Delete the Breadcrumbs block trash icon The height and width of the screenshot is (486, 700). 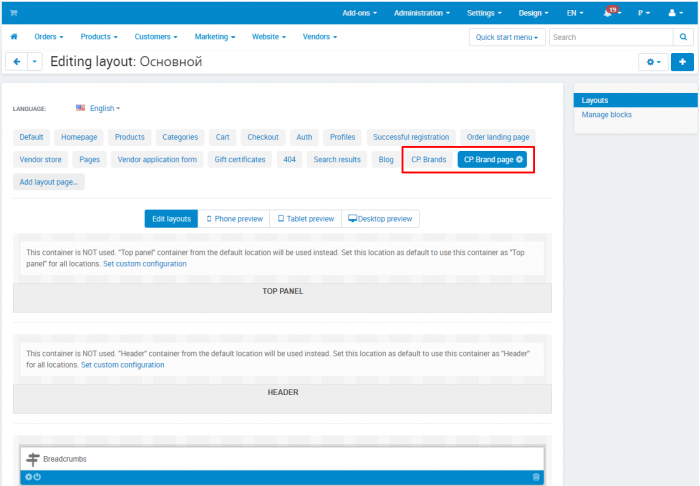536,477
